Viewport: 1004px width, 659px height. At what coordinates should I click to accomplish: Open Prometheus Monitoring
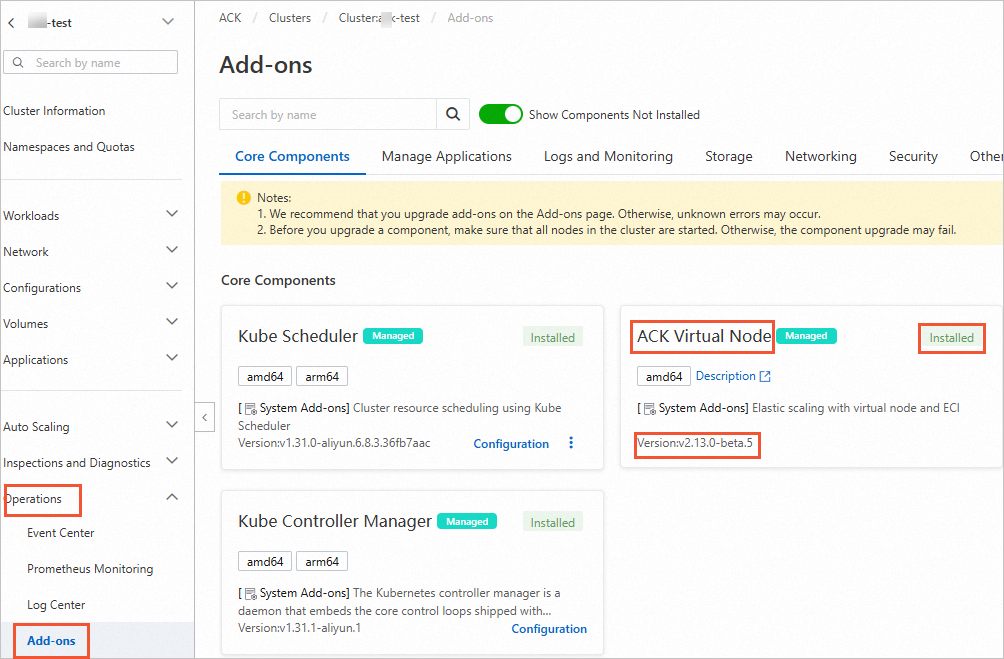tap(90, 569)
